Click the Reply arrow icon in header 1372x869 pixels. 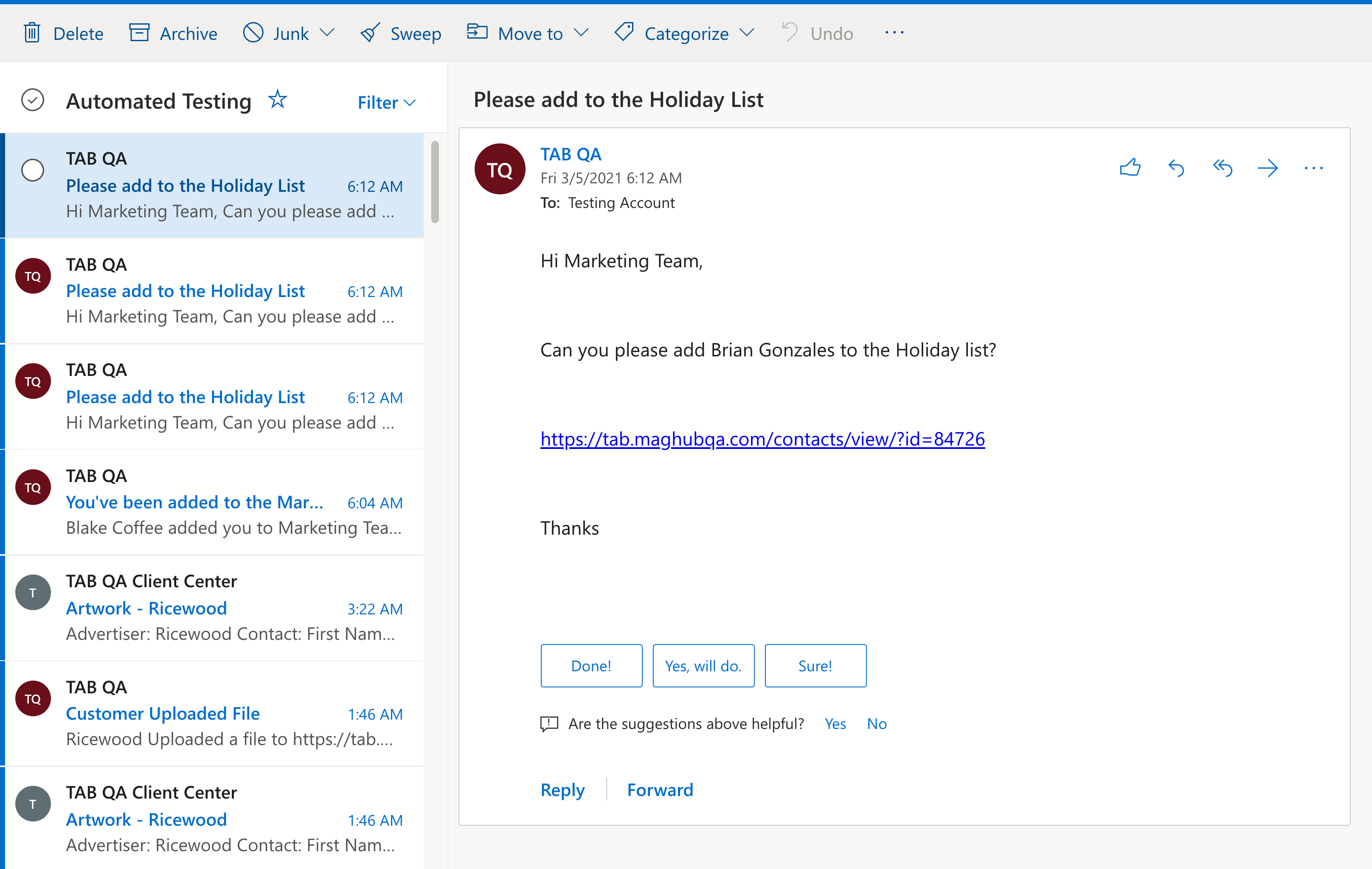pyautogui.click(x=1176, y=168)
